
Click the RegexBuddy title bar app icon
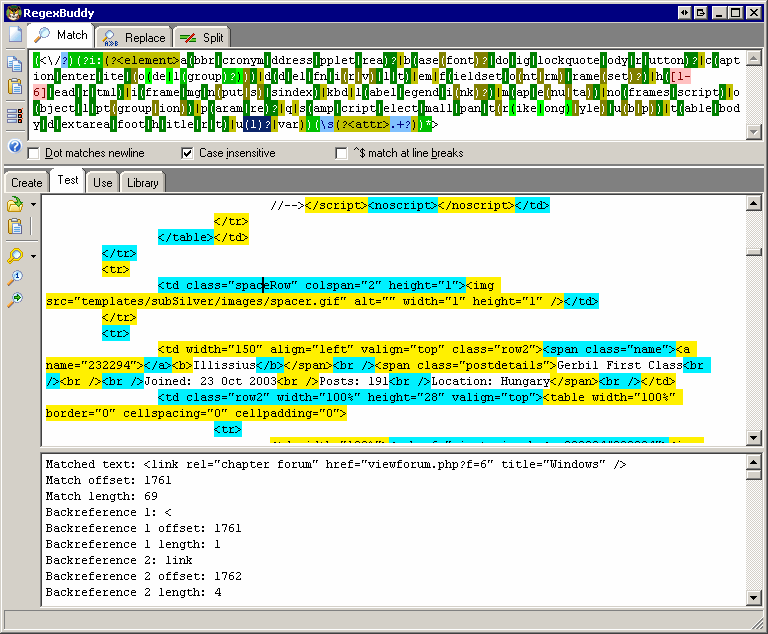14,13
